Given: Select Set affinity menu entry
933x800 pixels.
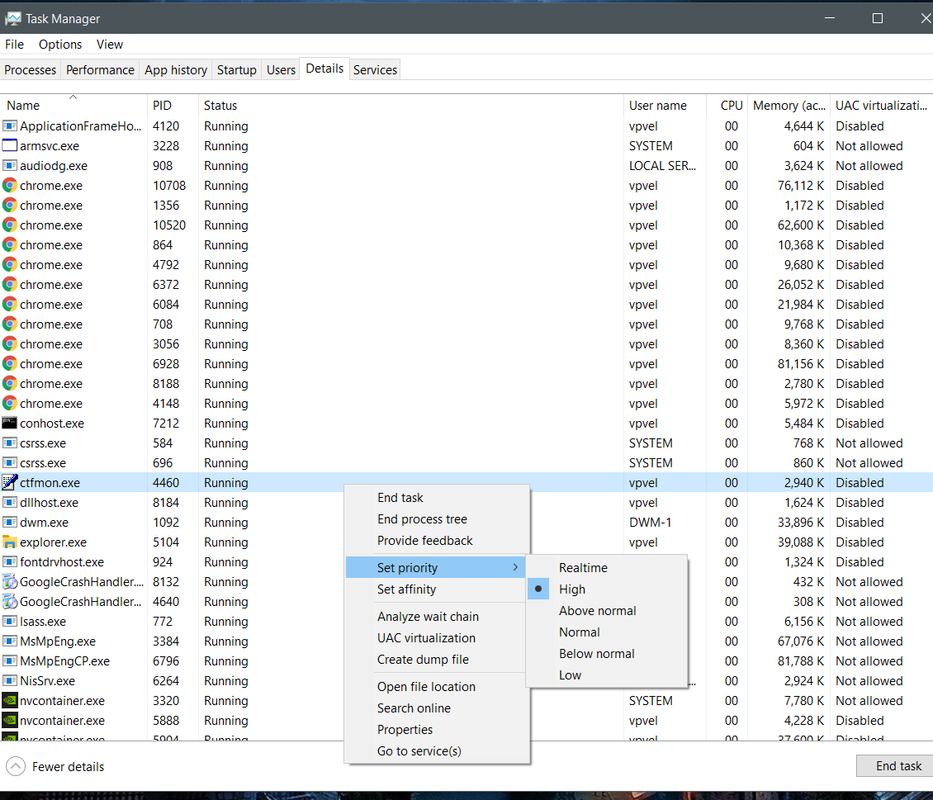Looking at the screenshot, I should (x=437, y=589).
